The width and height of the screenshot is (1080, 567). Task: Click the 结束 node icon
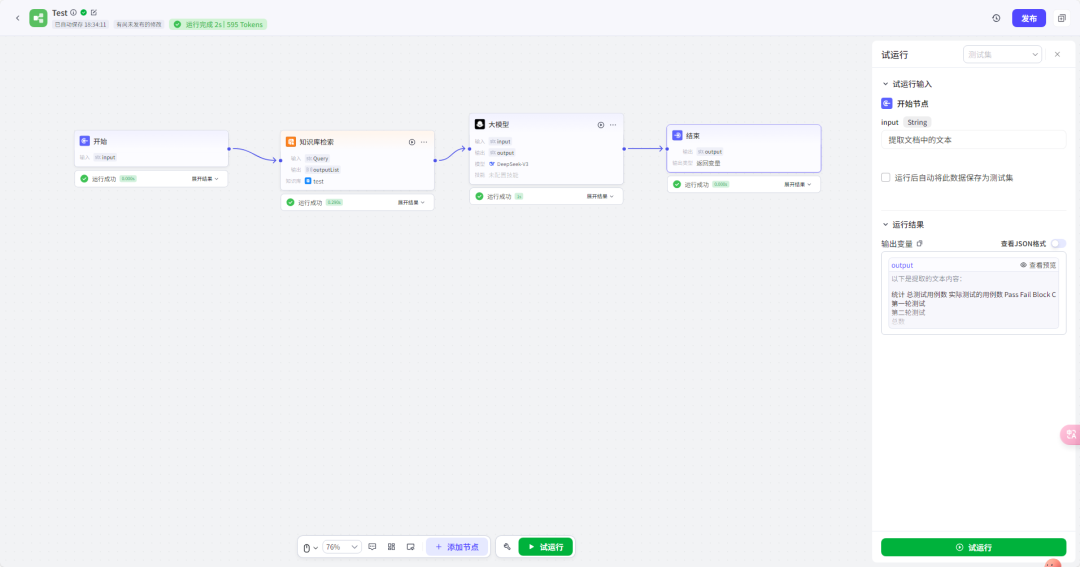click(677, 135)
